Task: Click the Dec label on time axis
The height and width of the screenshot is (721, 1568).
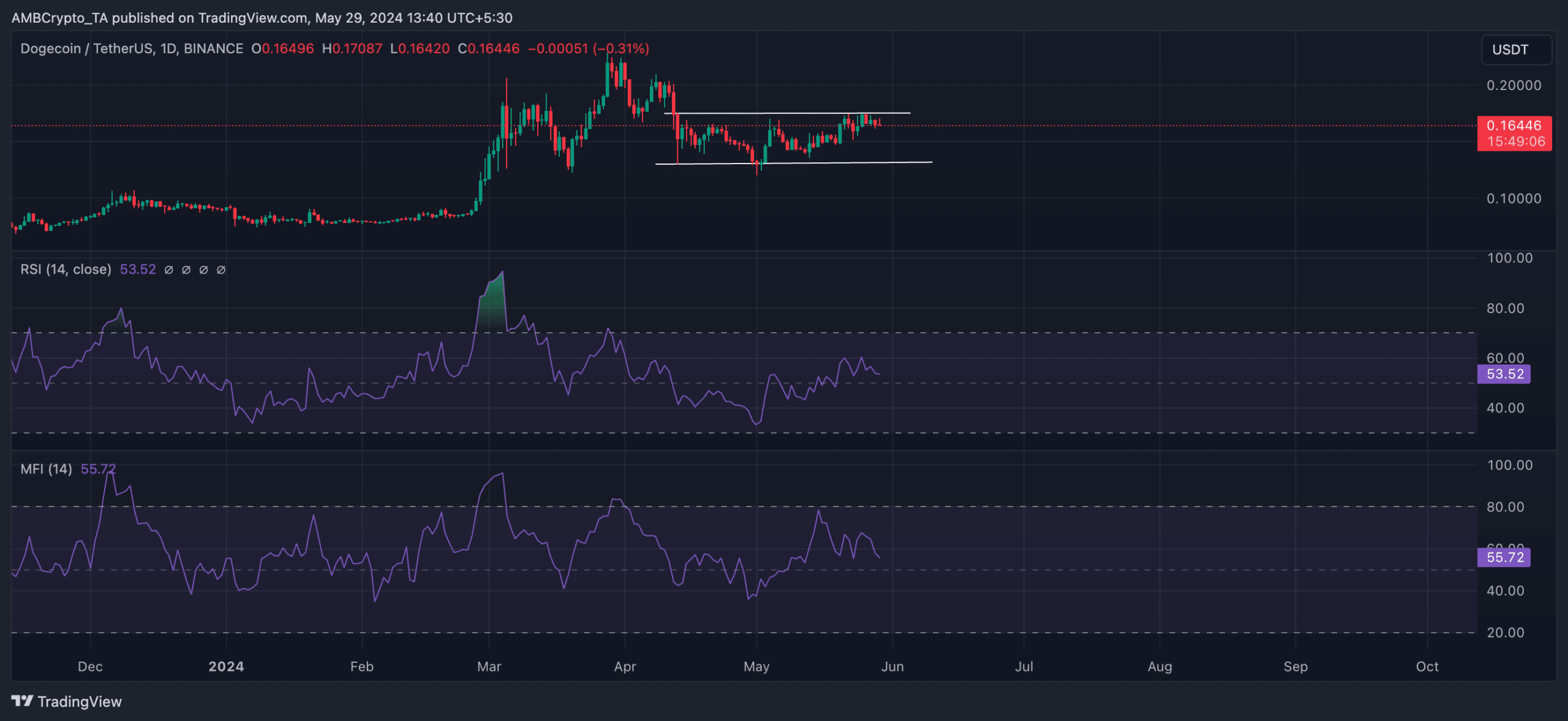Action: click(90, 666)
